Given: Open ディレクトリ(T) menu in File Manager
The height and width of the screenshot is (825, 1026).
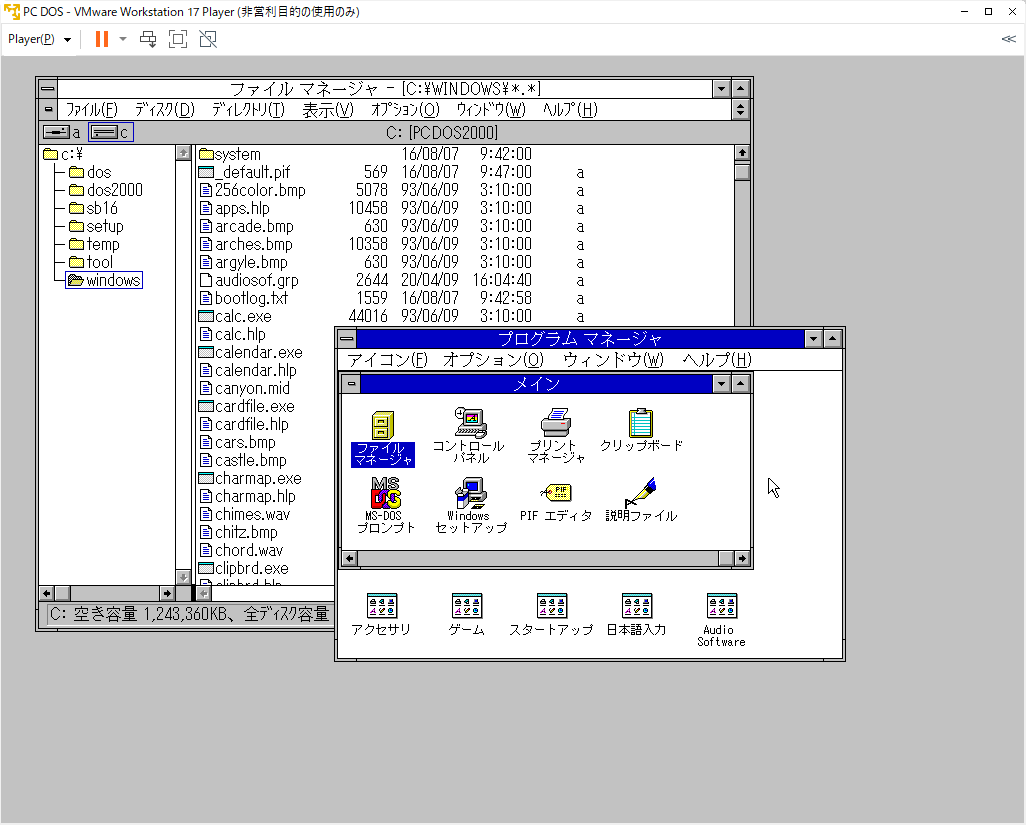Looking at the screenshot, I should click(x=248, y=109).
